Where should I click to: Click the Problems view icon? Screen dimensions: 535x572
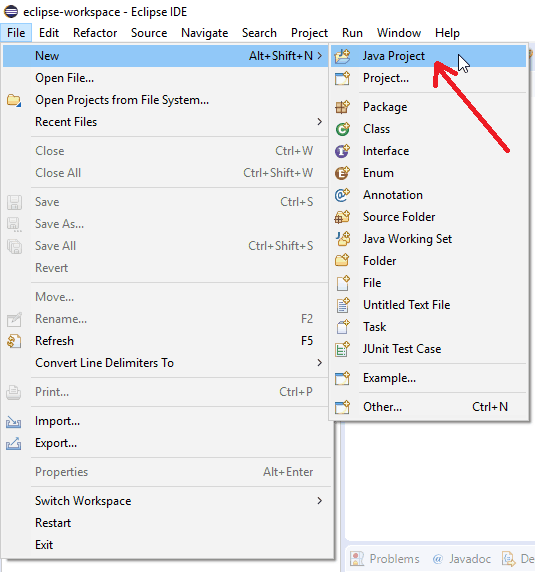point(357,559)
